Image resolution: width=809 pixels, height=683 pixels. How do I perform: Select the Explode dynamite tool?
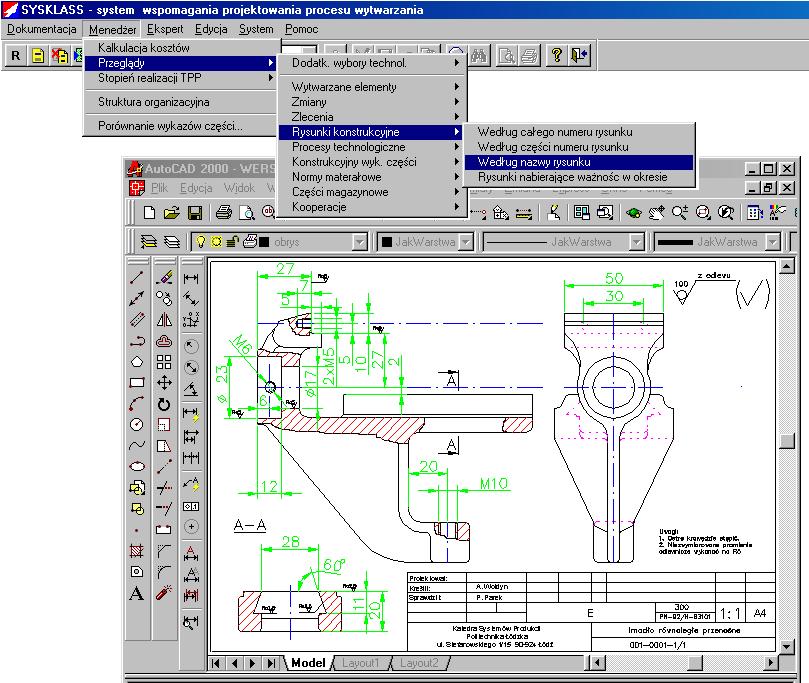tap(164, 593)
